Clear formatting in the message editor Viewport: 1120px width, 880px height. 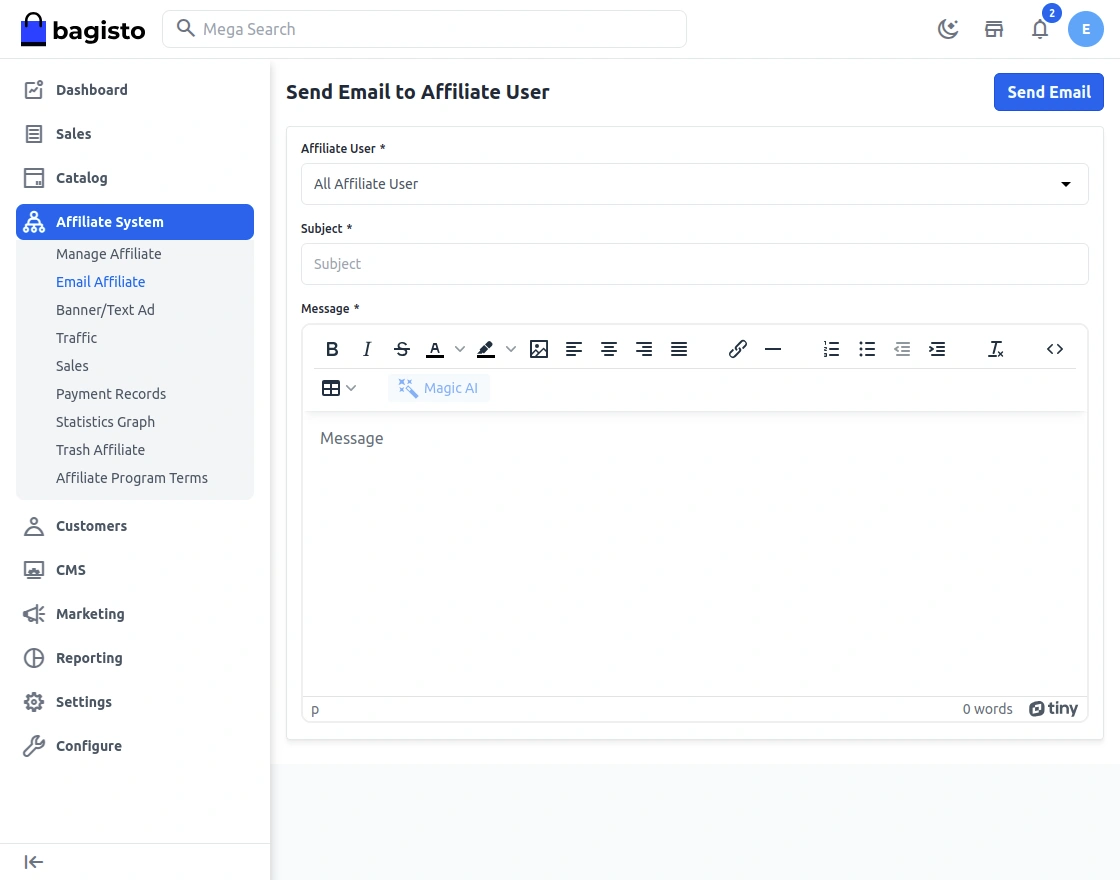(x=996, y=349)
